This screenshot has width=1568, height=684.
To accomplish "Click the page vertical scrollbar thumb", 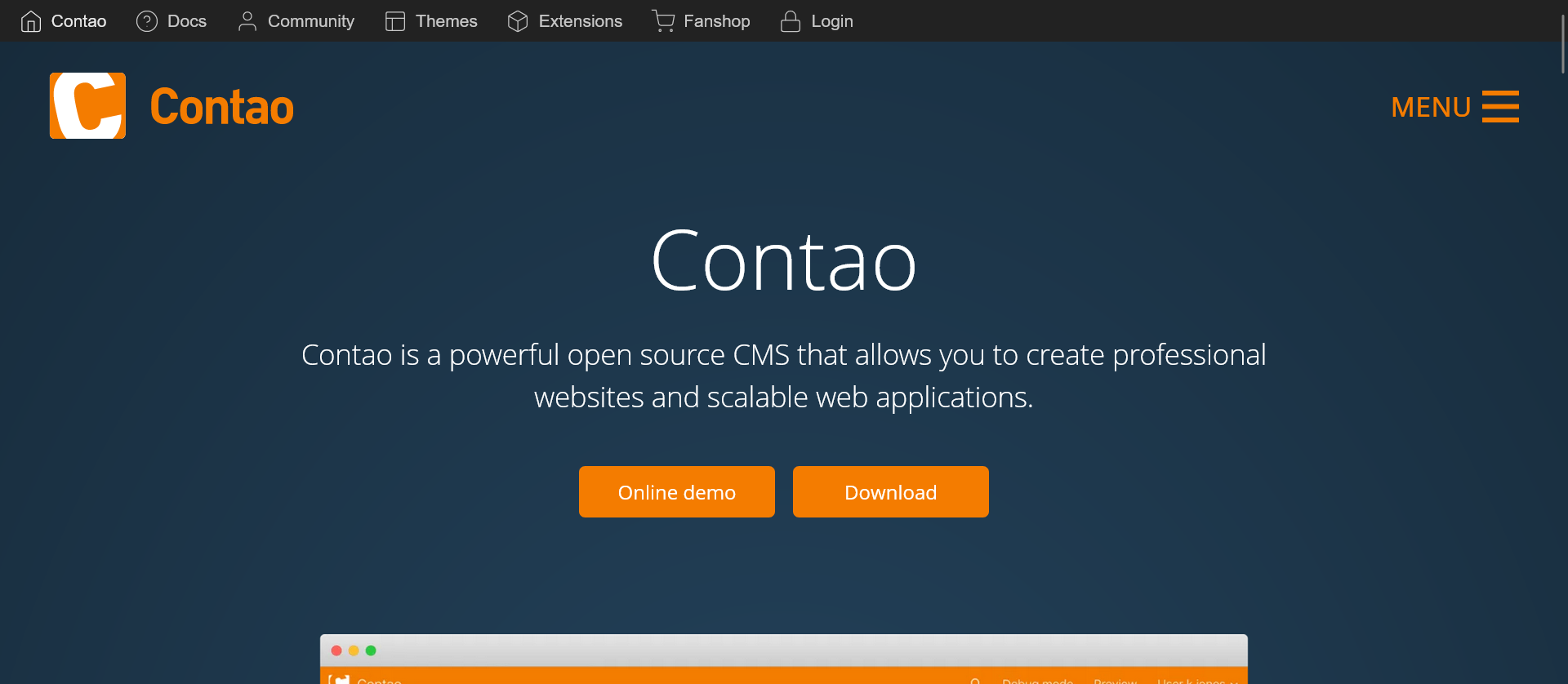I will coord(1563,42).
